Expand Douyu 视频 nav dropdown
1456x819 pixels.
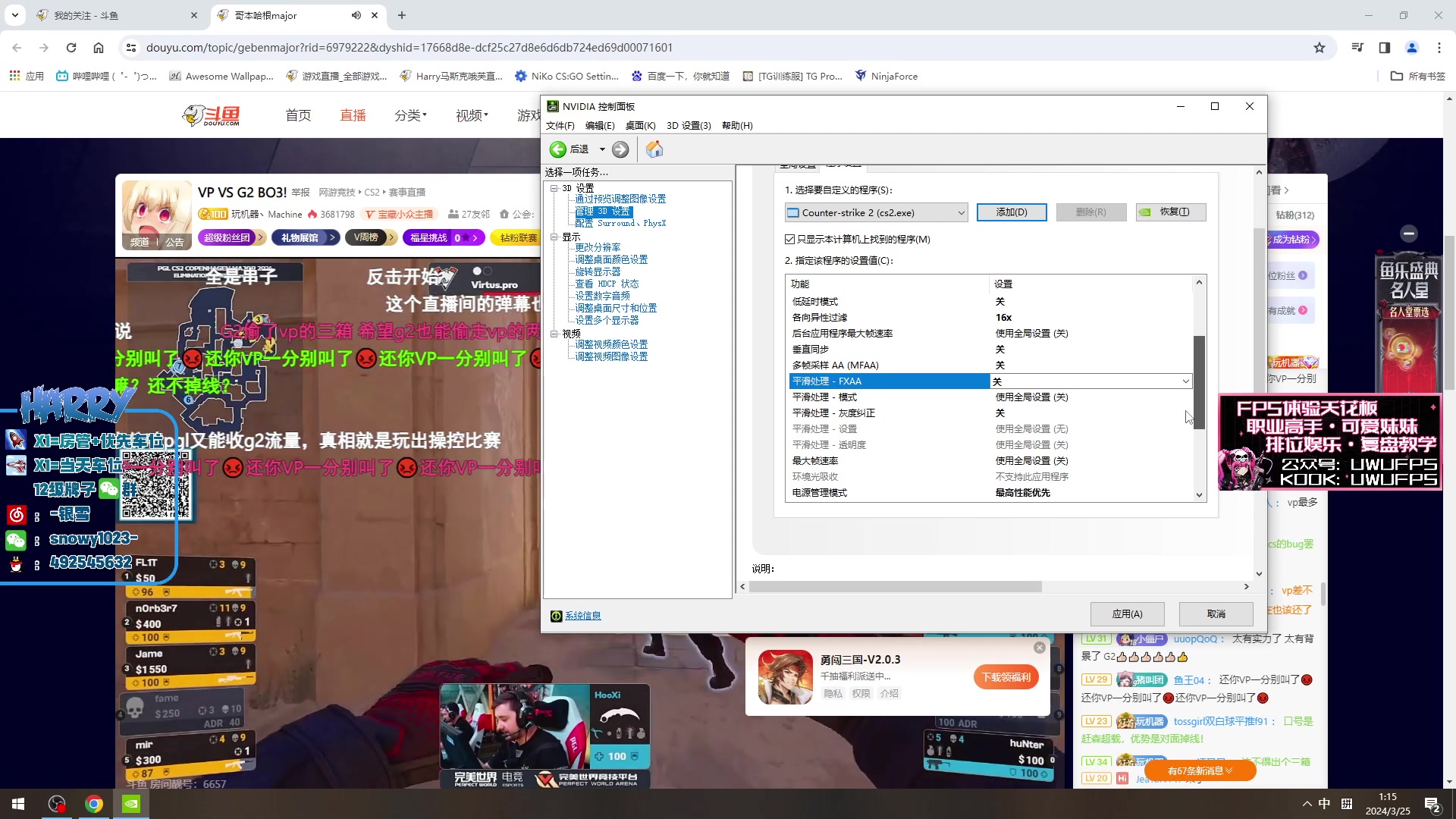click(x=472, y=115)
